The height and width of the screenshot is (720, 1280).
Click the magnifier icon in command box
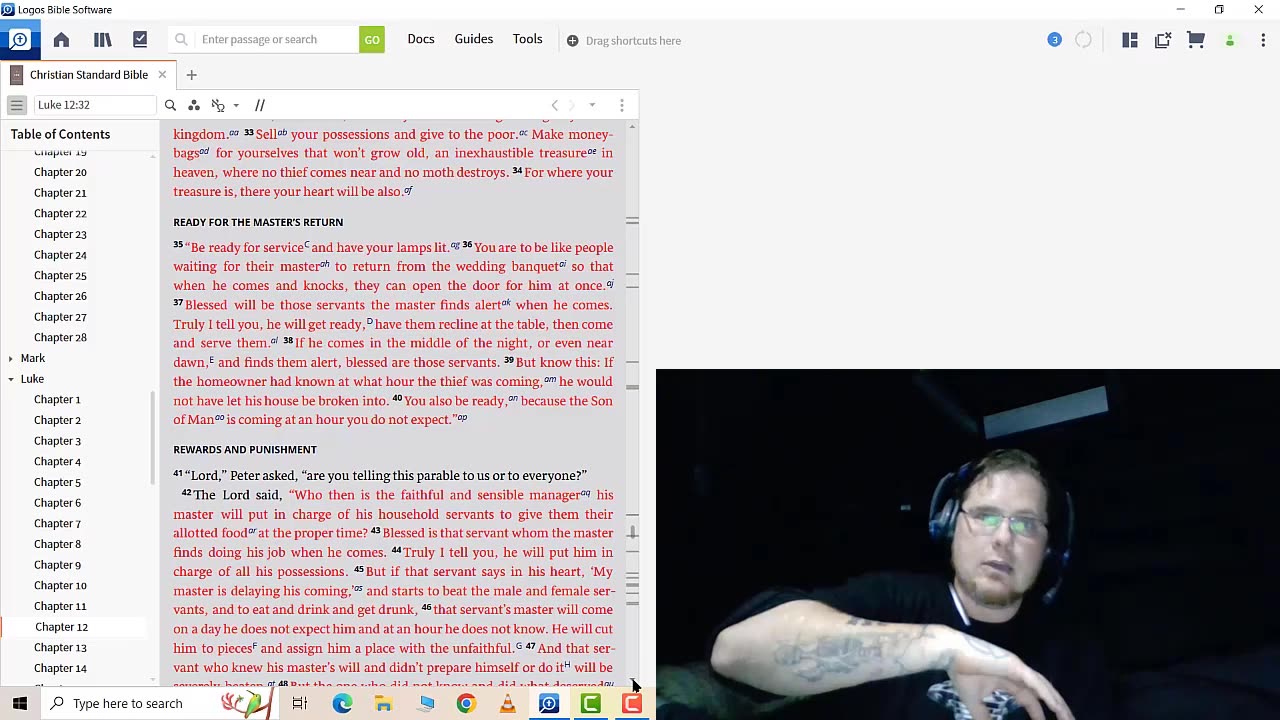coord(181,40)
